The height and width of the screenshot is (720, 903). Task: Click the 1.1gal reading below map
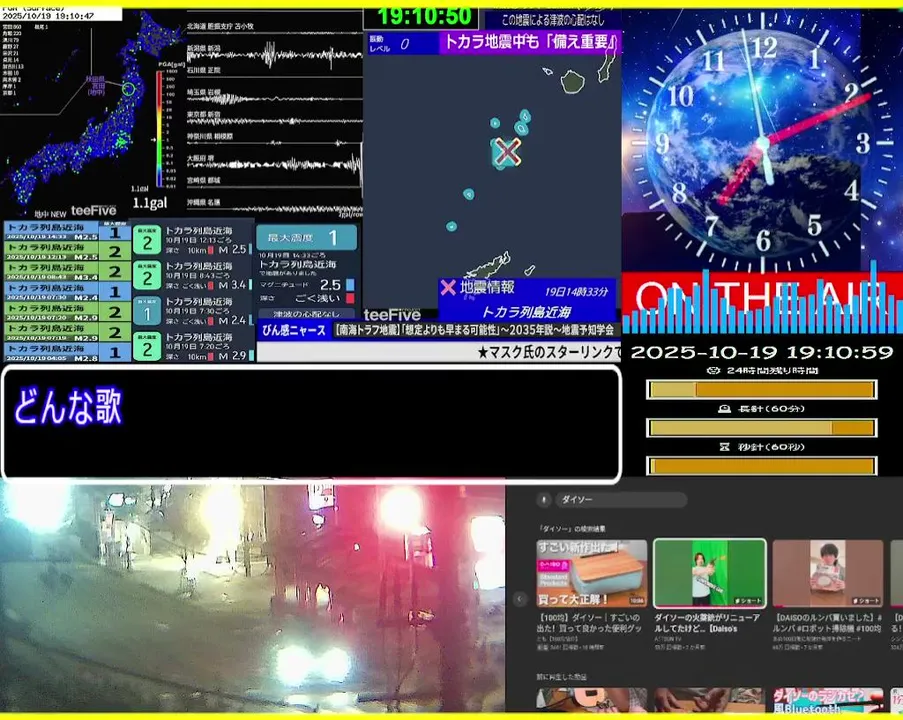point(150,203)
